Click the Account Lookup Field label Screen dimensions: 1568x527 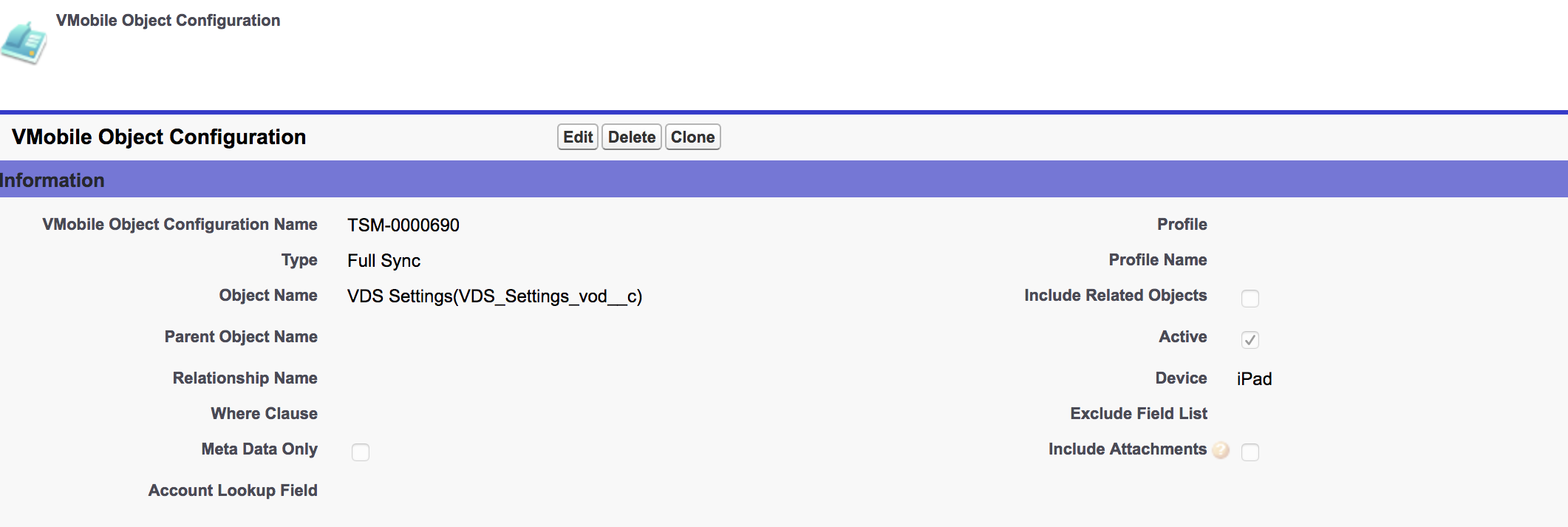click(x=233, y=491)
